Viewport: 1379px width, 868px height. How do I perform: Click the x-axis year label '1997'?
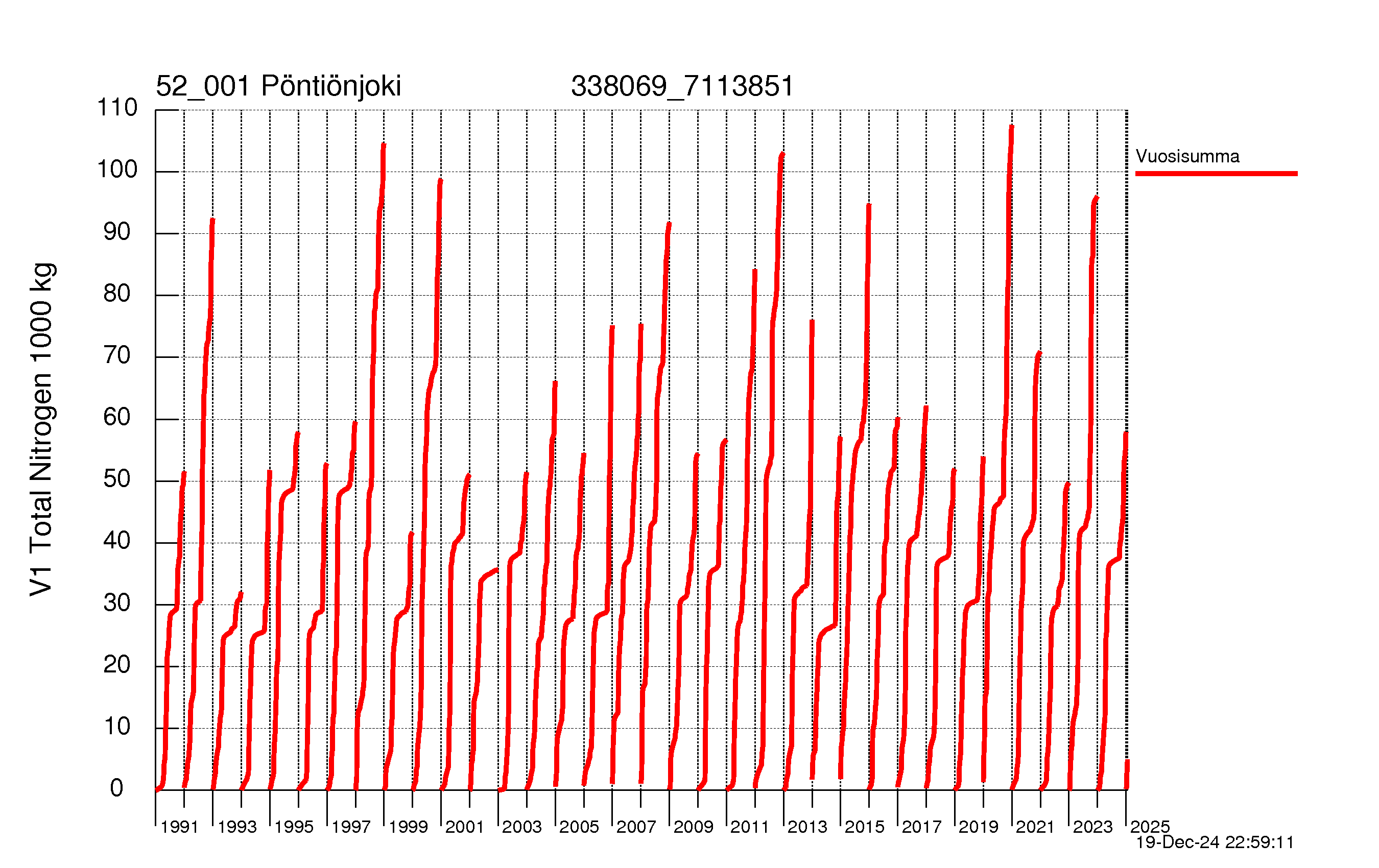click(x=351, y=827)
